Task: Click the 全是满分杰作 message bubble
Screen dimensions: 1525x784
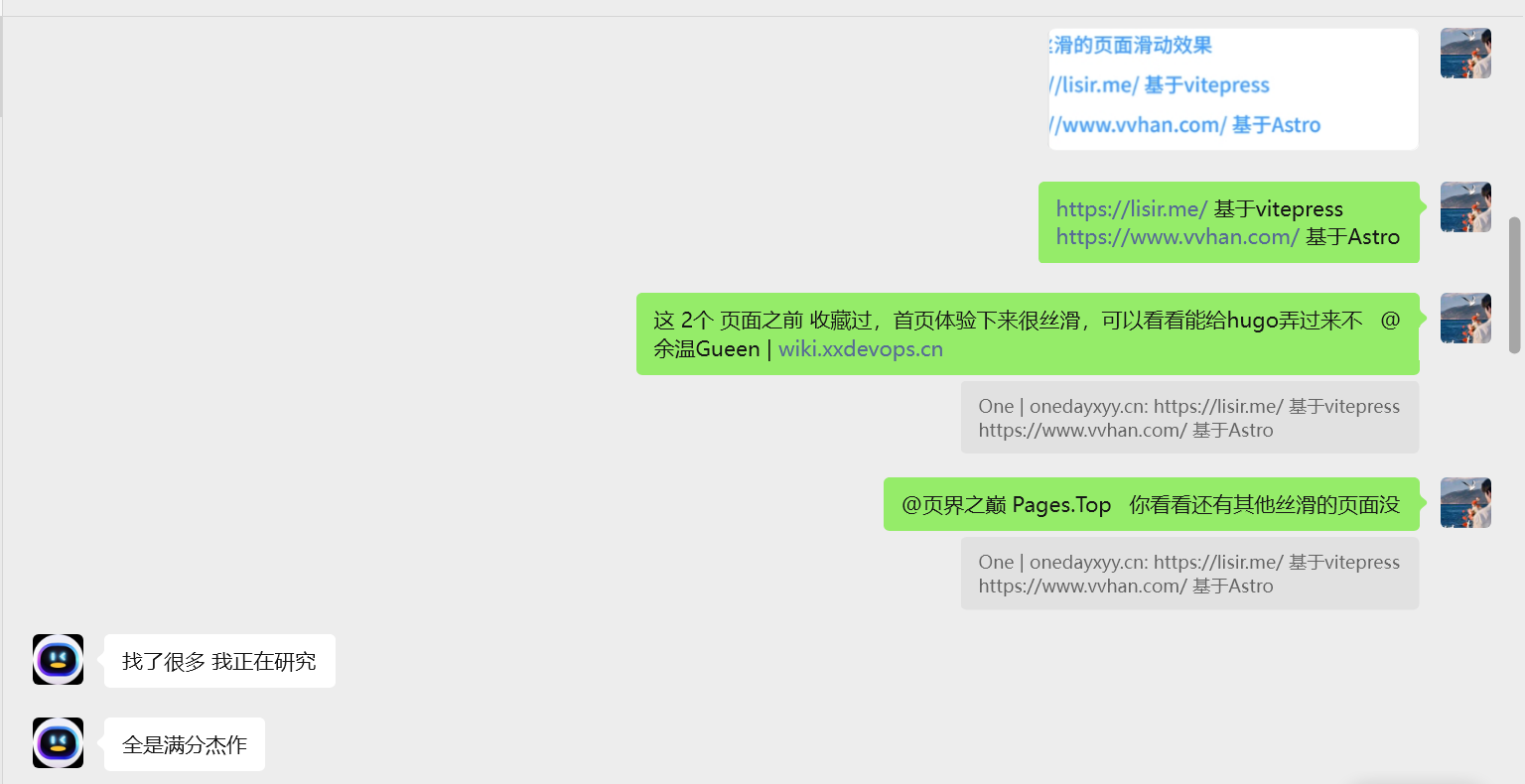Action: pos(185,744)
